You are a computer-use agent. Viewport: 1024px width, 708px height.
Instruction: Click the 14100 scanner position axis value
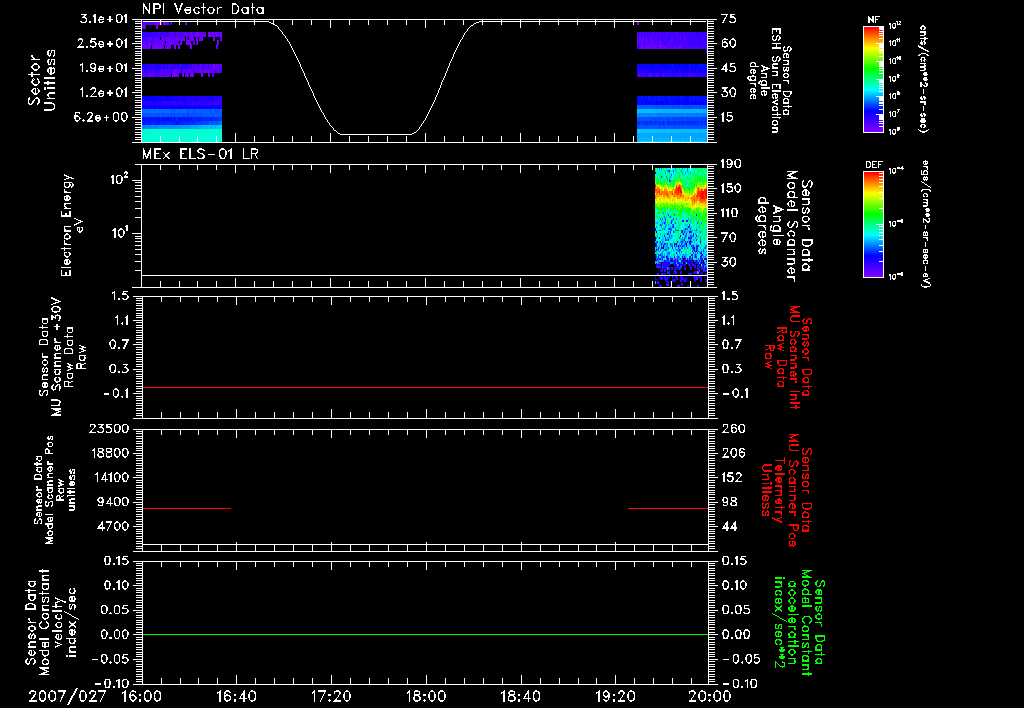109,477
